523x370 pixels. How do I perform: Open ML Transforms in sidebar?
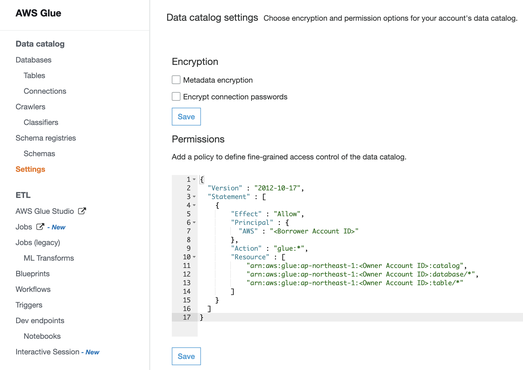49,258
